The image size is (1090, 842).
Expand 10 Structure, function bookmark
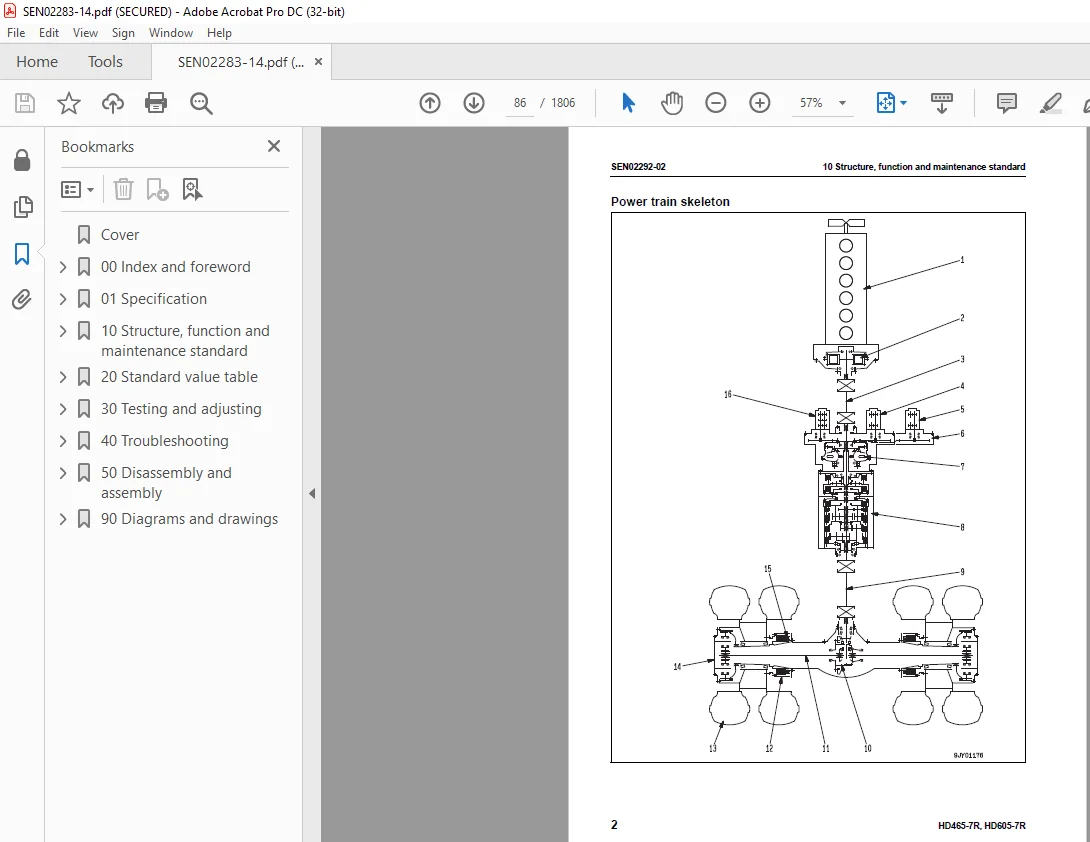(x=63, y=331)
